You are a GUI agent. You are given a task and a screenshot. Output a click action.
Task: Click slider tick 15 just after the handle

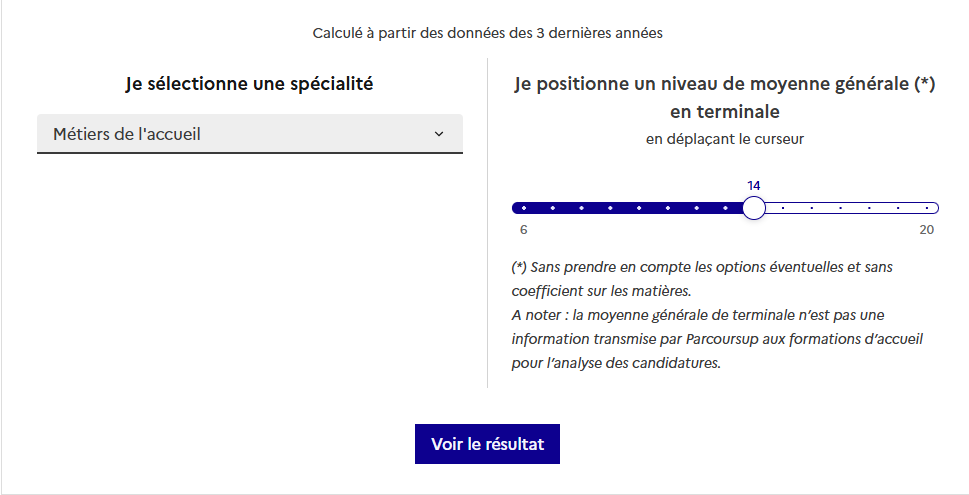(x=783, y=208)
